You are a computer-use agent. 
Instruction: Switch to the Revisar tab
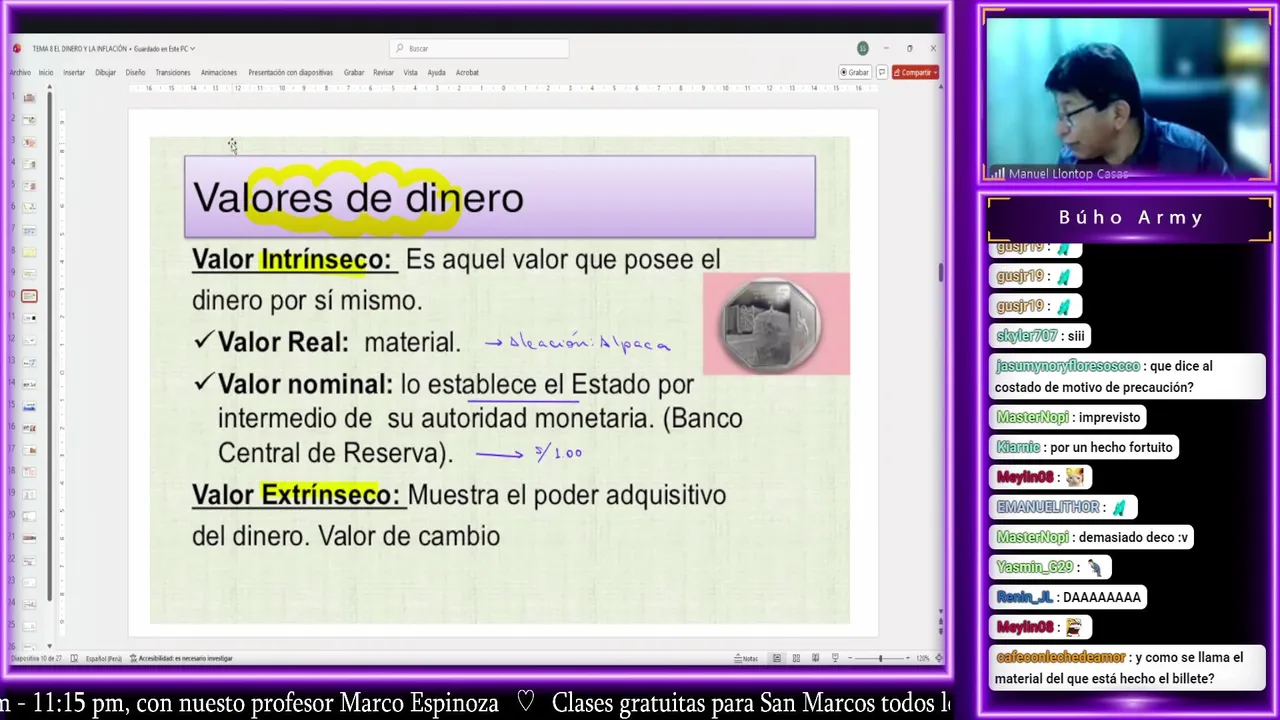coord(384,72)
